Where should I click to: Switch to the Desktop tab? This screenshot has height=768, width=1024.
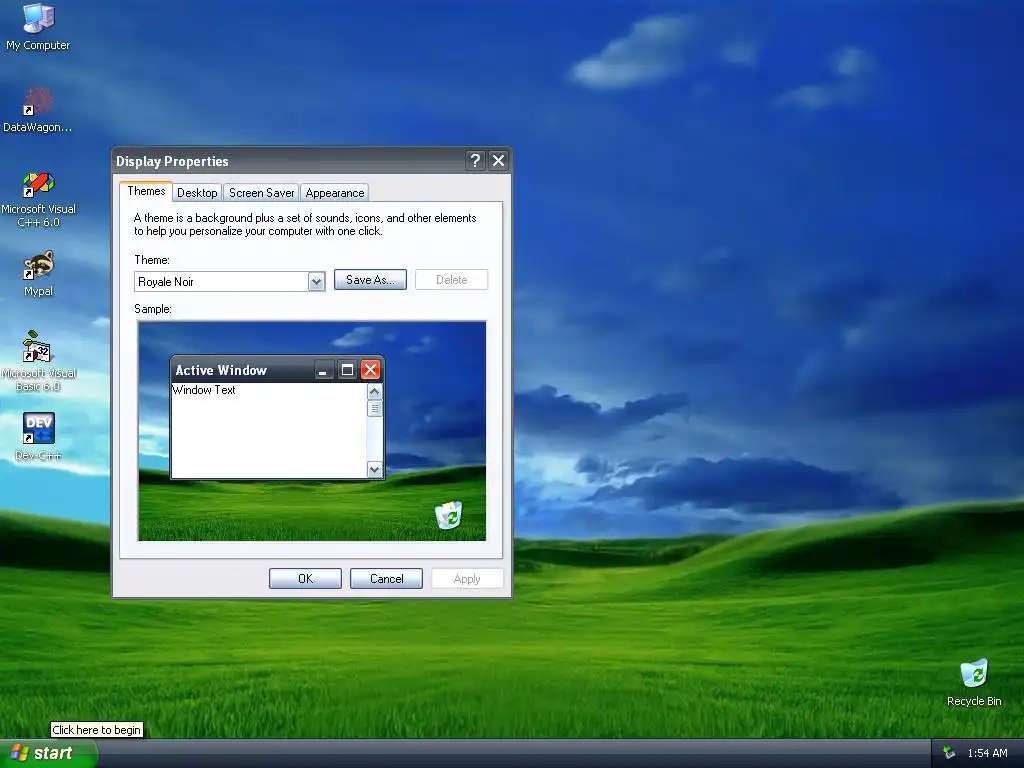tap(197, 193)
